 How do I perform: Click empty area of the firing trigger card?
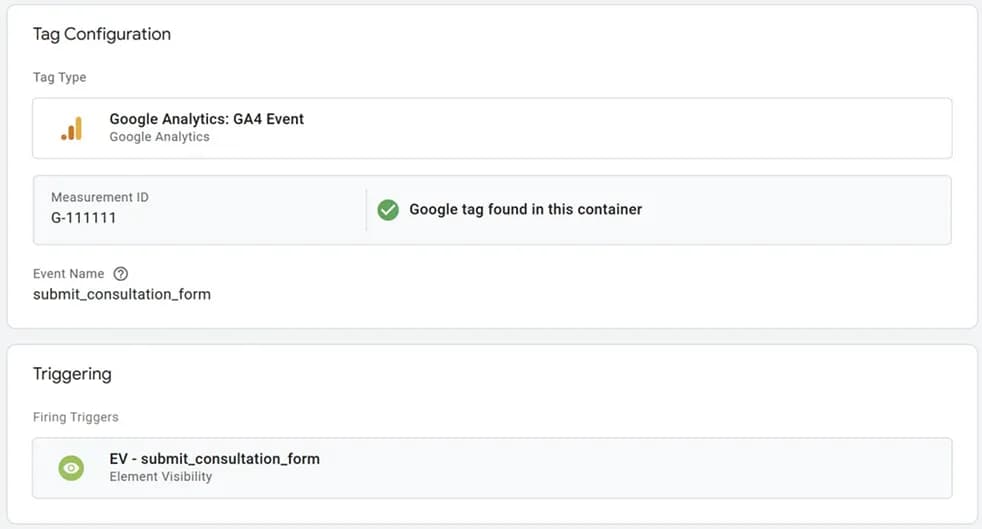pyautogui.click(x=626, y=468)
